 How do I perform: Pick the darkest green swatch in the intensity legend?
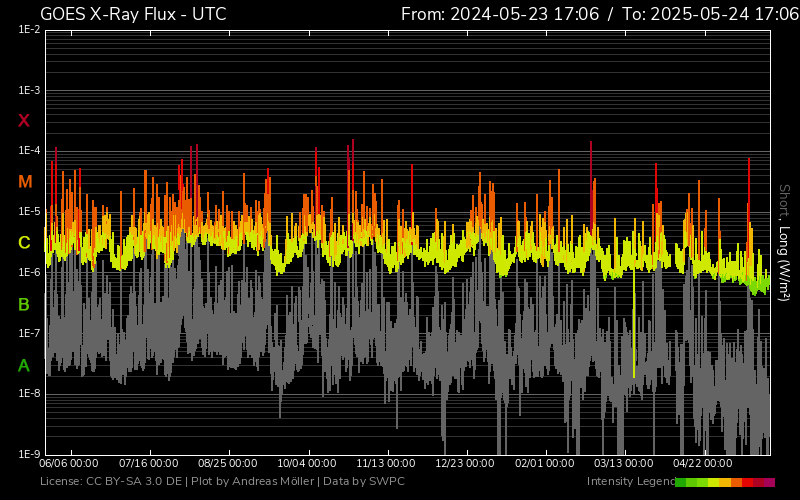681,482
